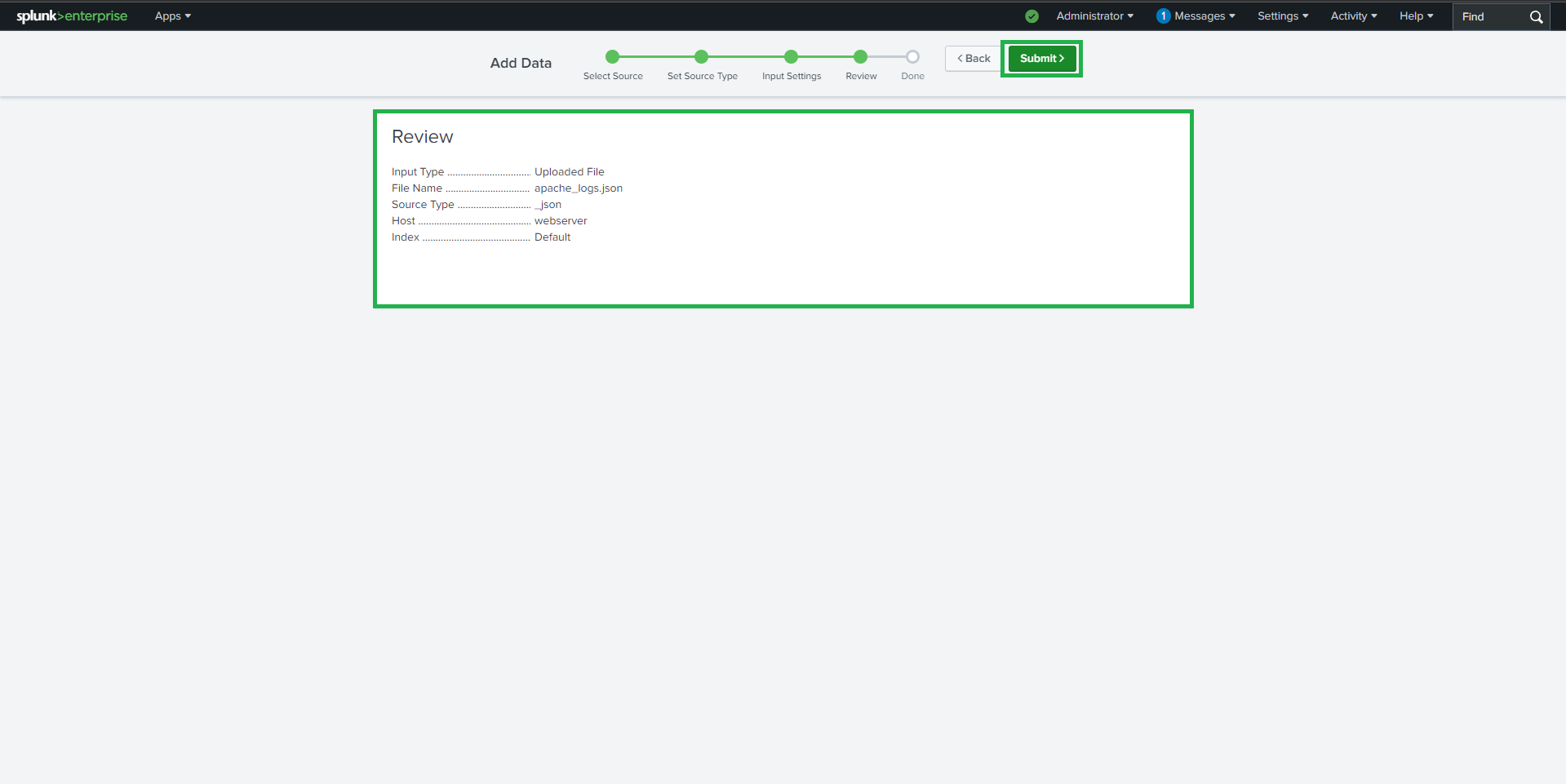Expand the Messages dropdown

[x=1204, y=16]
